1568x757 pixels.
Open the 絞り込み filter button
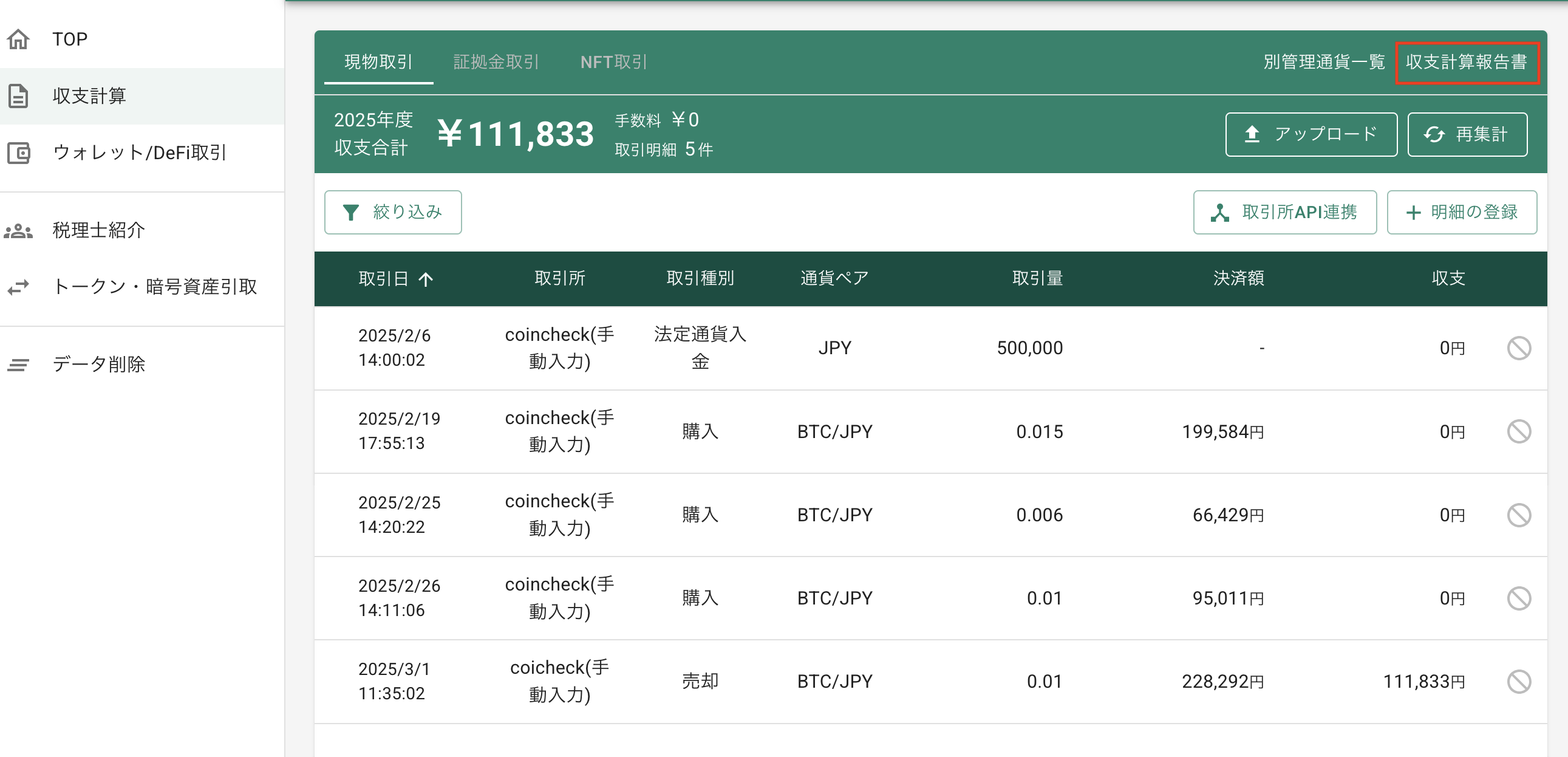point(394,212)
